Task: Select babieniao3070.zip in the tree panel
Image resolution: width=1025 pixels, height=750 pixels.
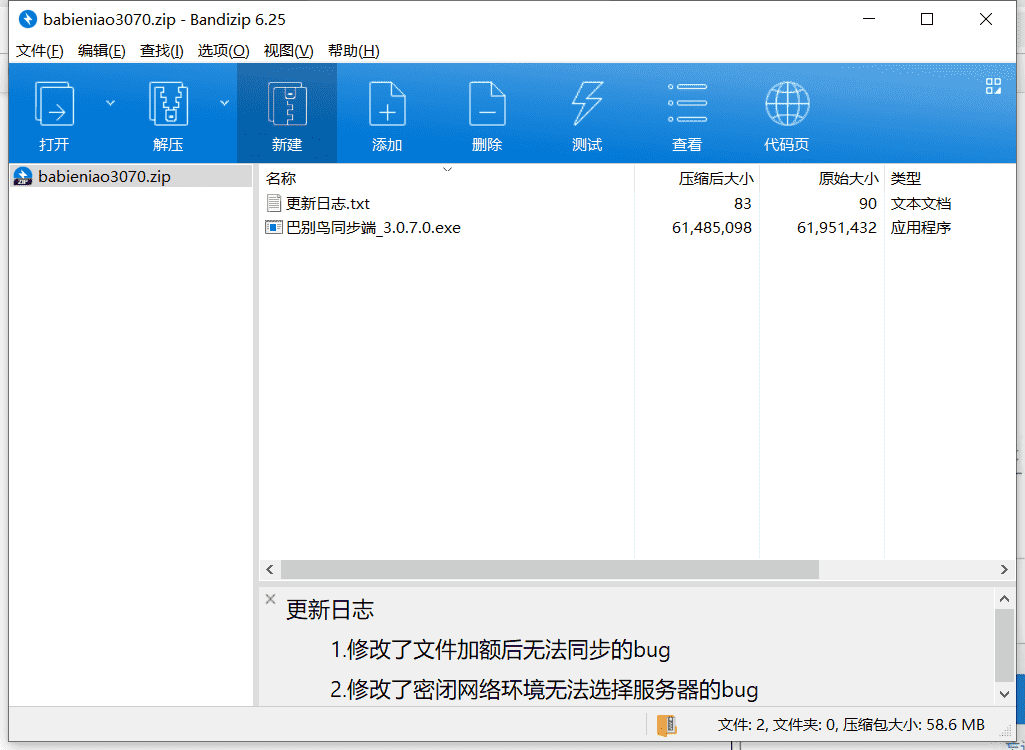Action: [x=131, y=177]
